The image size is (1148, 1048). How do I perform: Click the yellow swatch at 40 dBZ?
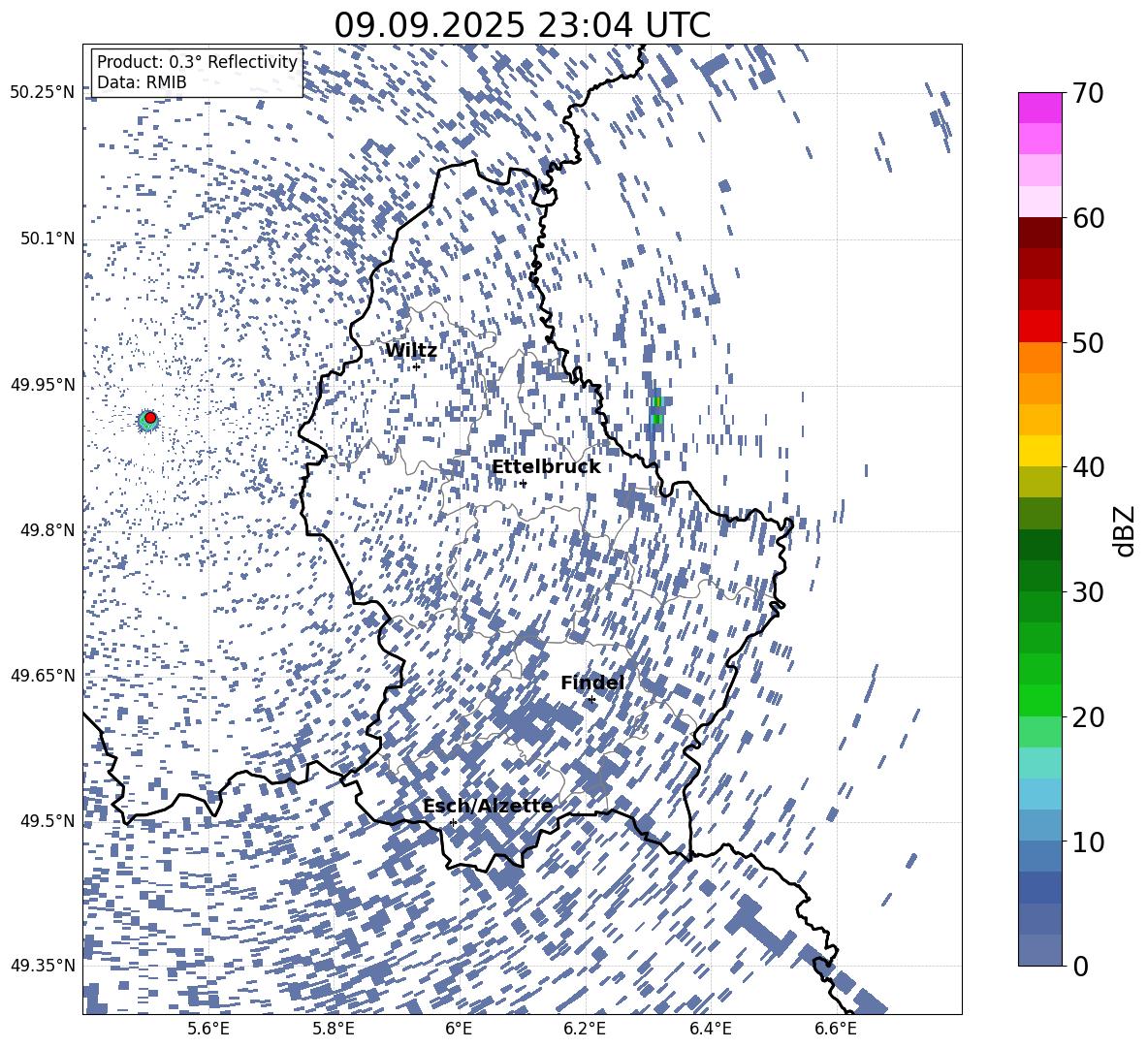click(x=1039, y=451)
